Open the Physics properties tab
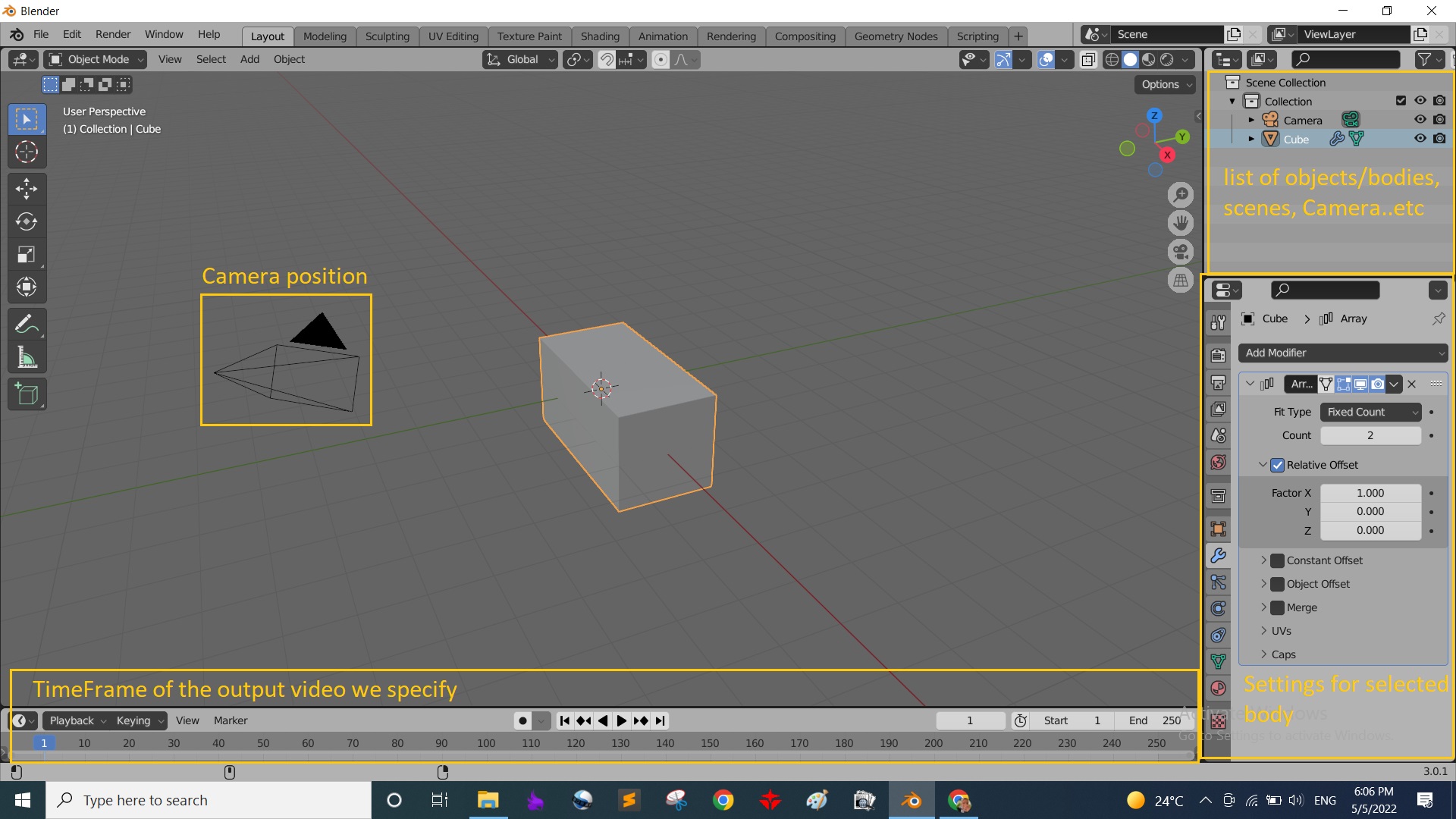This screenshot has width=1456, height=819. [x=1219, y=608]
